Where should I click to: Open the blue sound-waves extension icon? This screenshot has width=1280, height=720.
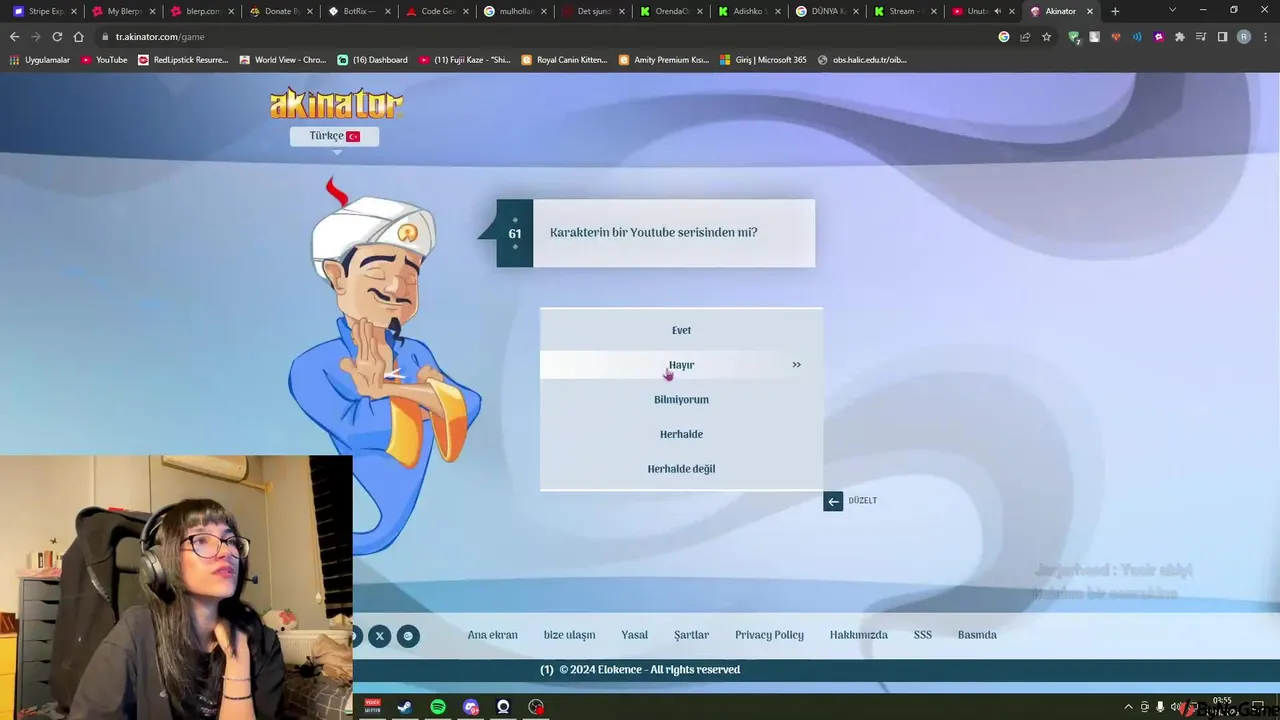click(x=1137, y=37)
